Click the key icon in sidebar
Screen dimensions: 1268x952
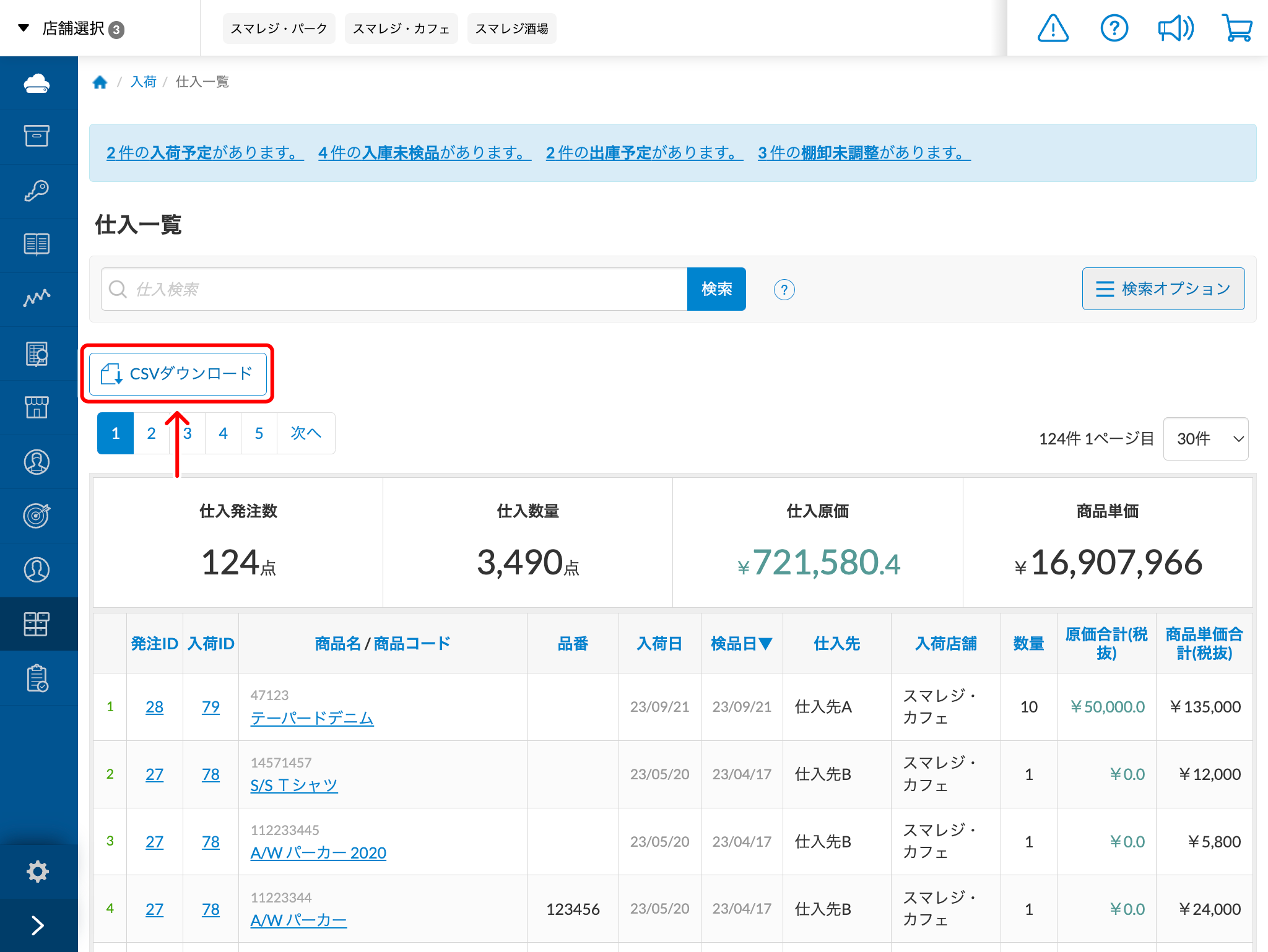(x=37, y=191)
